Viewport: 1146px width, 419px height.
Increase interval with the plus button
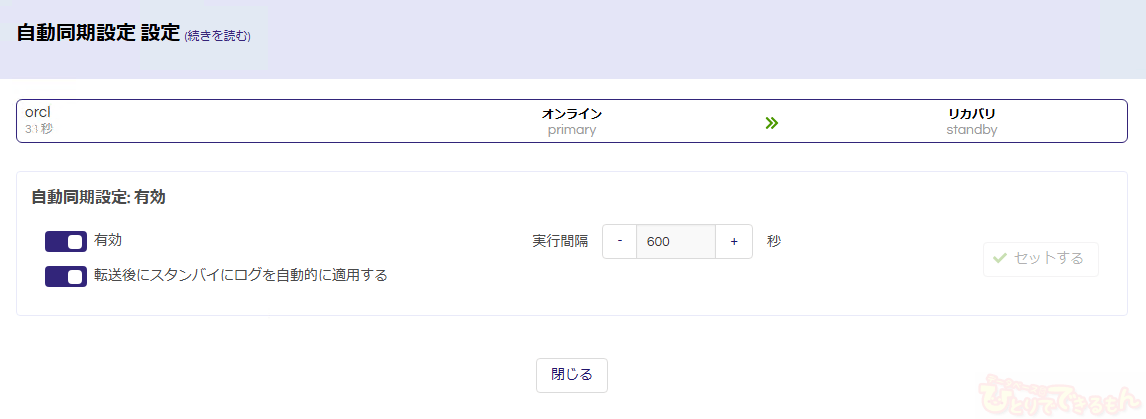point(734,241)
